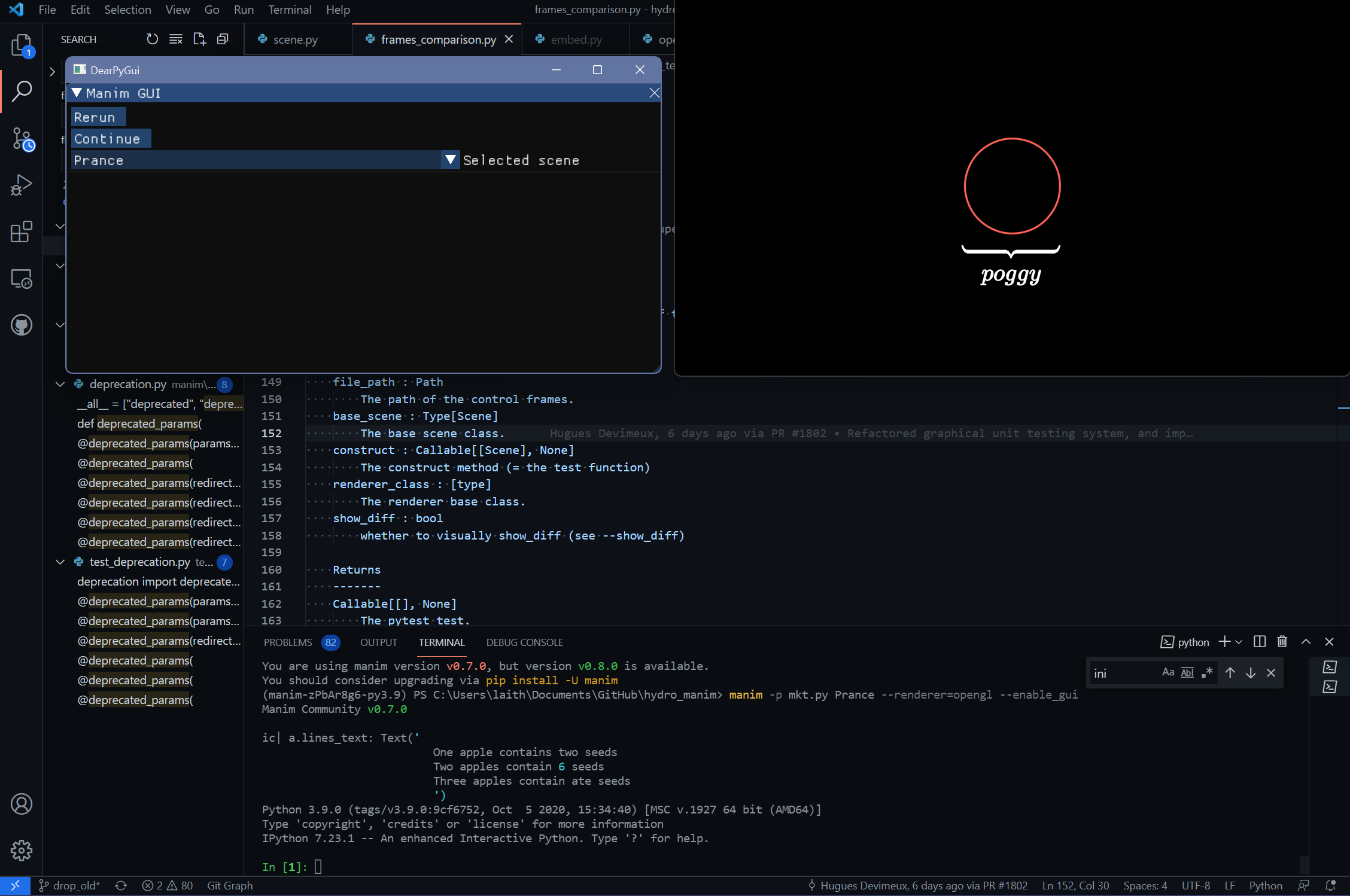1350x896 pixels.
Task: Split the terminal panel
Action: point(1260,642)
